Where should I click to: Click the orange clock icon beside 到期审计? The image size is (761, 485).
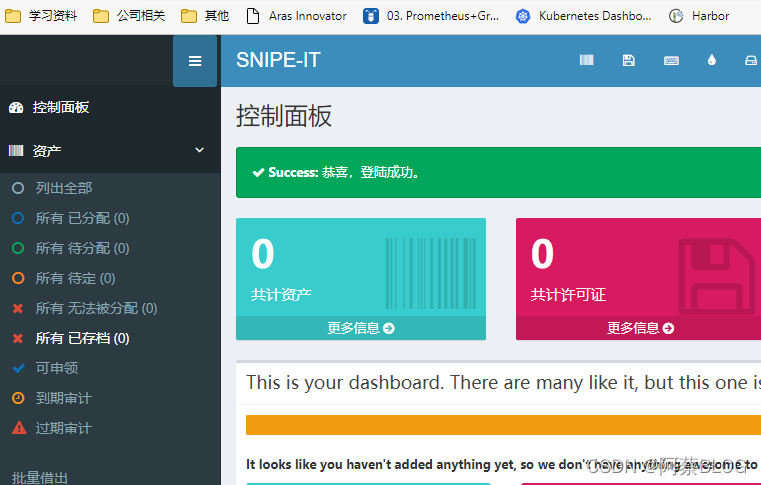point(18,398)
